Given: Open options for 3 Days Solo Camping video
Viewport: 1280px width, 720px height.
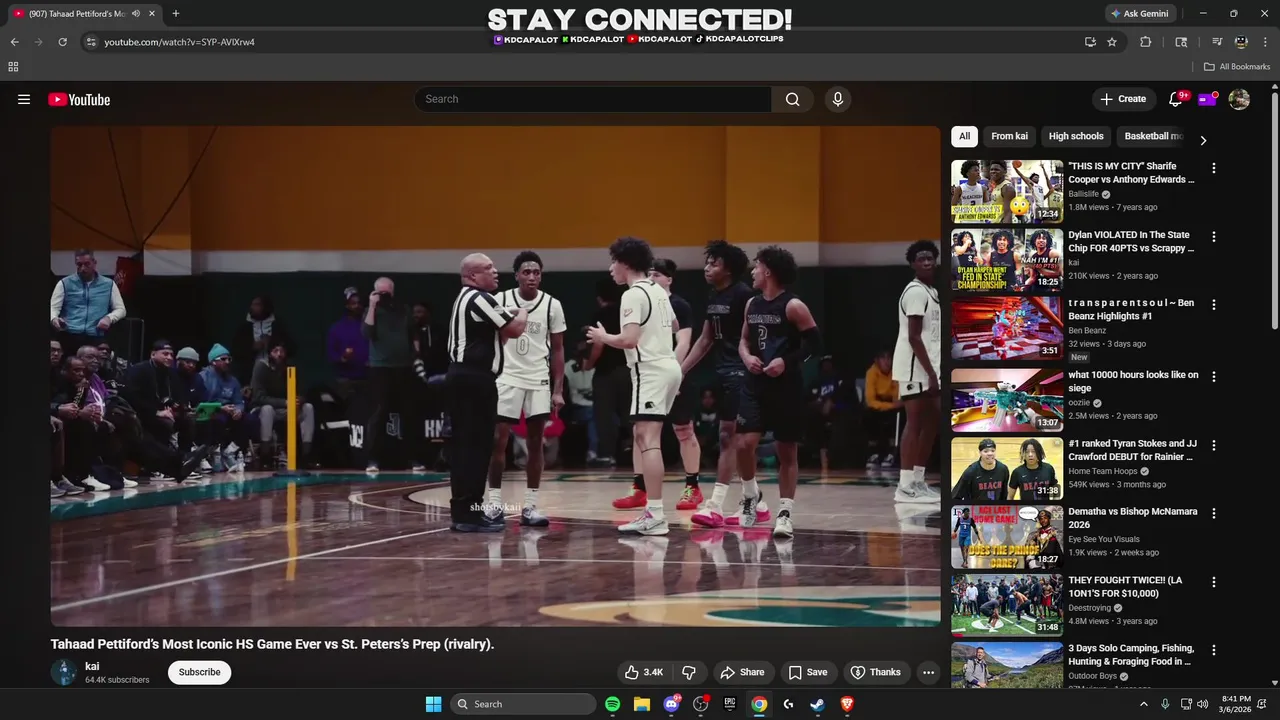Looking at the screenshot, I should [1214, 650].
